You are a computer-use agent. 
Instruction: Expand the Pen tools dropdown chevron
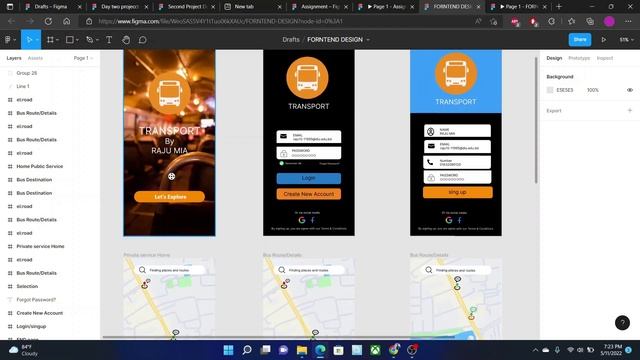(x=97, y=40)
